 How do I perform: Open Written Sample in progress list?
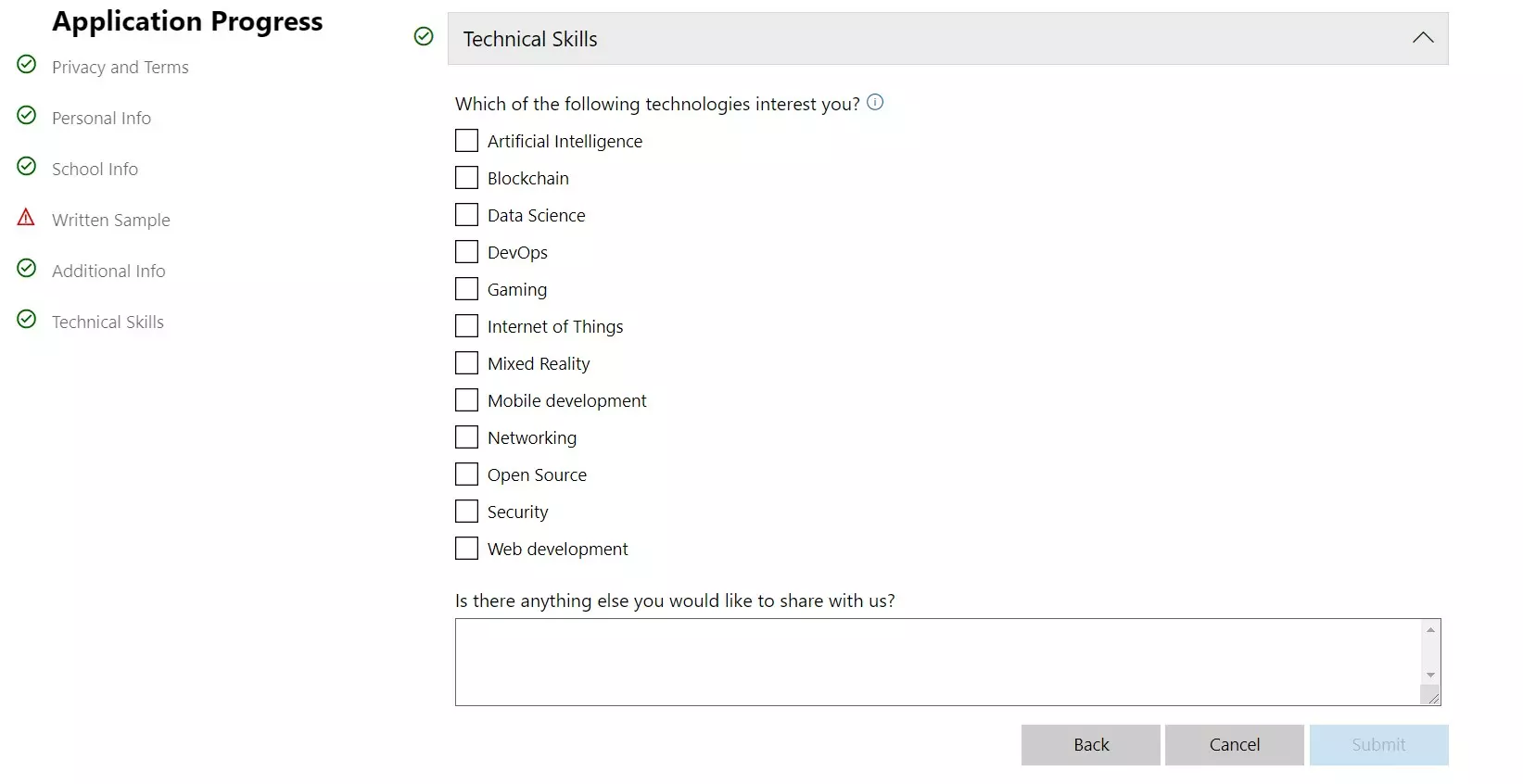click(111, 220)
